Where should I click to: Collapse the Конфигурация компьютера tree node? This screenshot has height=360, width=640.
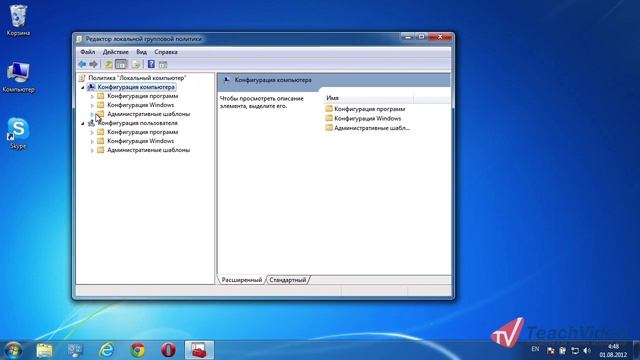pyautogui.click(x=83, y=87)
